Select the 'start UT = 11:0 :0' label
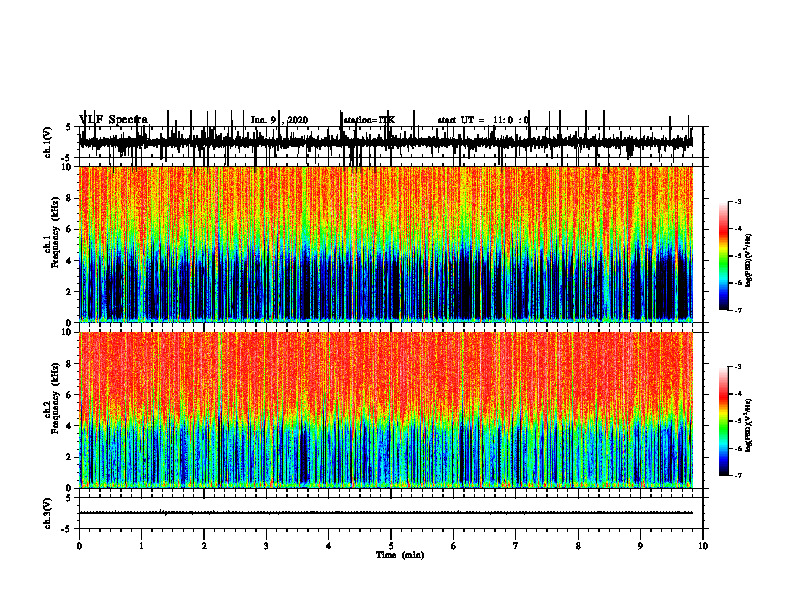The image size is (792, 612). [483, 120]
